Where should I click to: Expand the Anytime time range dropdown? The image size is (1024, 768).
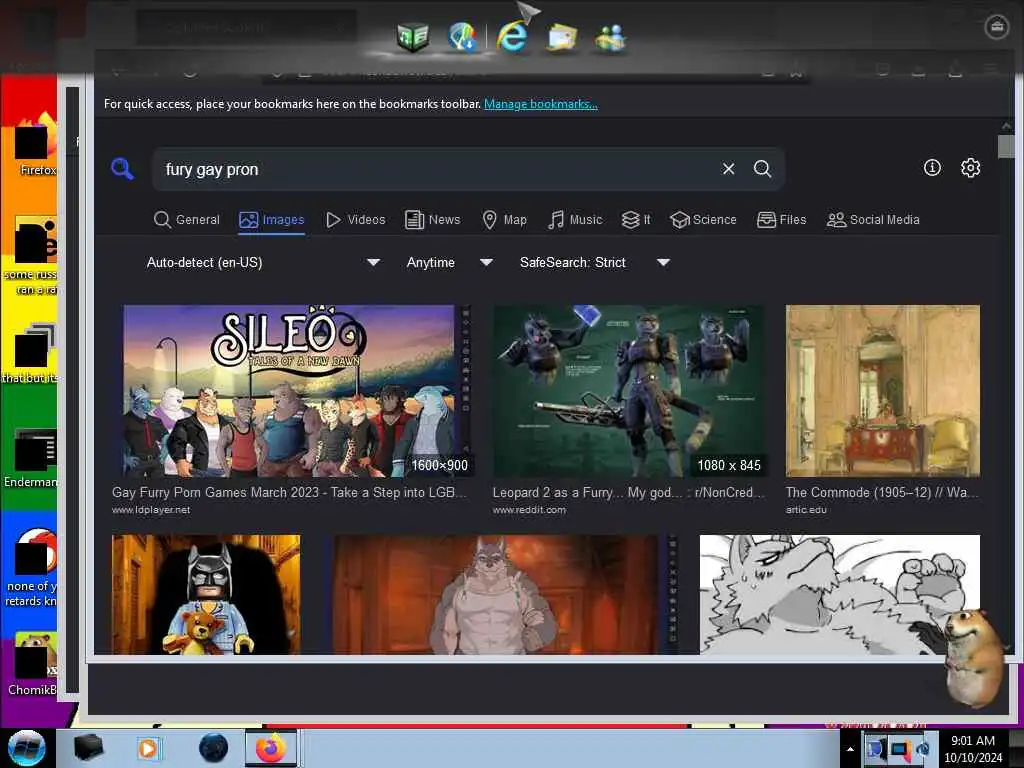449,263
